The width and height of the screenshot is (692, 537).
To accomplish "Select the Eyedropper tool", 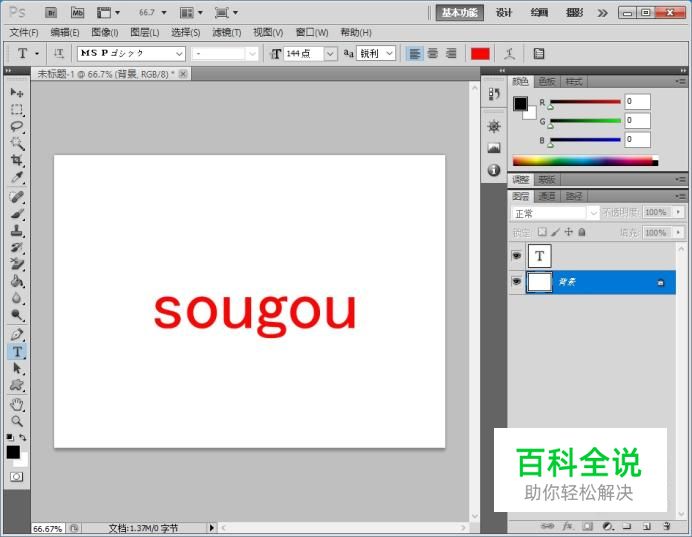I will [17, 177].
